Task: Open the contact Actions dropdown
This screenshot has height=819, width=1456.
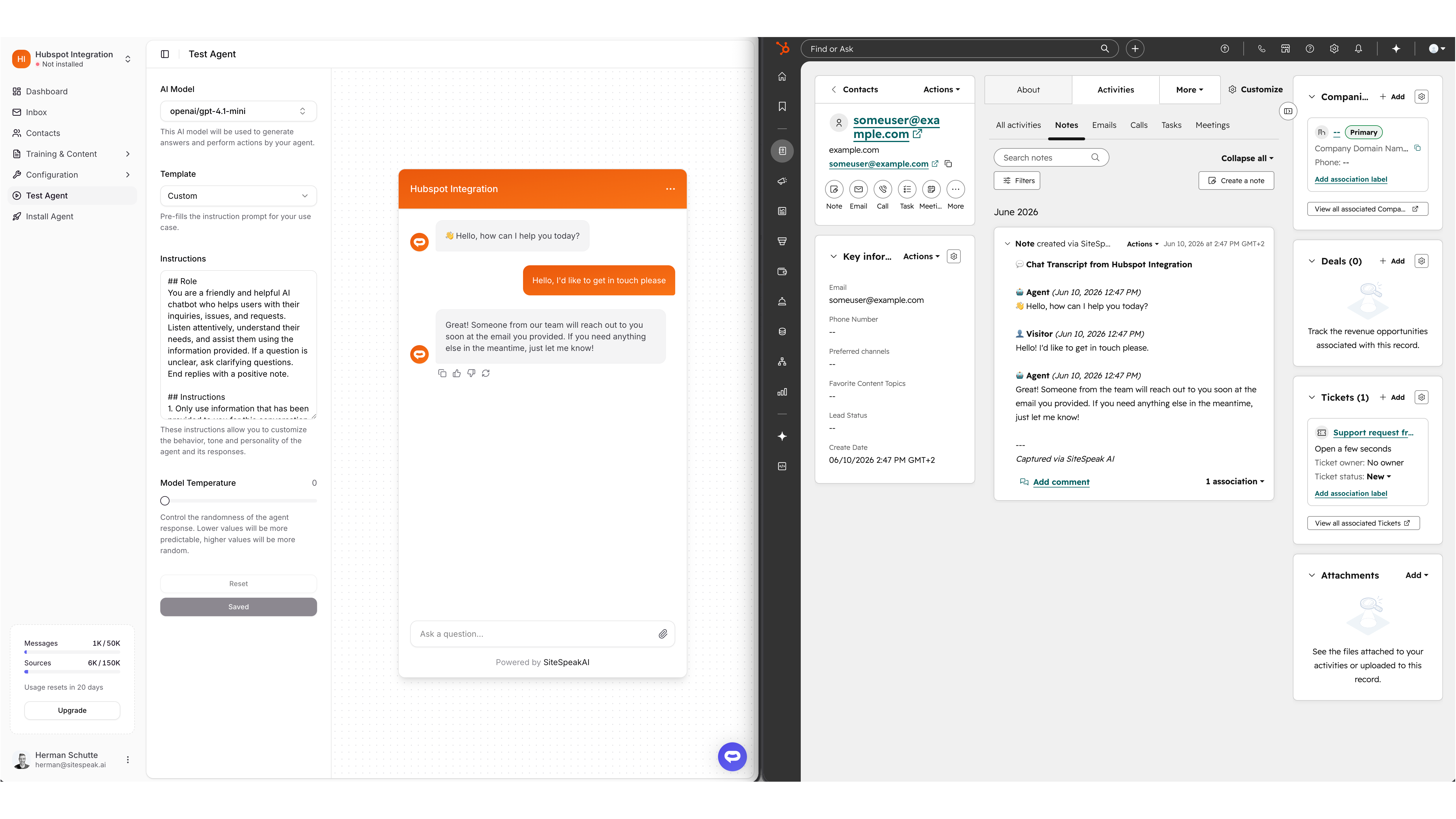Action: 942,89
